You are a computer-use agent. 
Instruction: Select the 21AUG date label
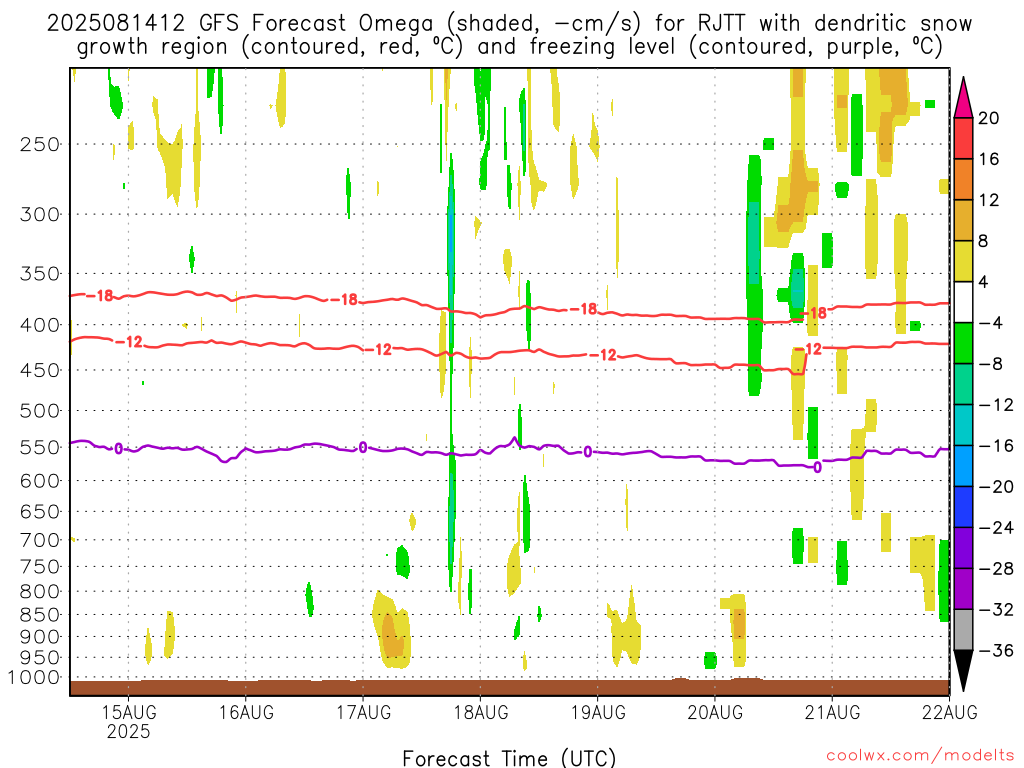click(x=833, y=712)
